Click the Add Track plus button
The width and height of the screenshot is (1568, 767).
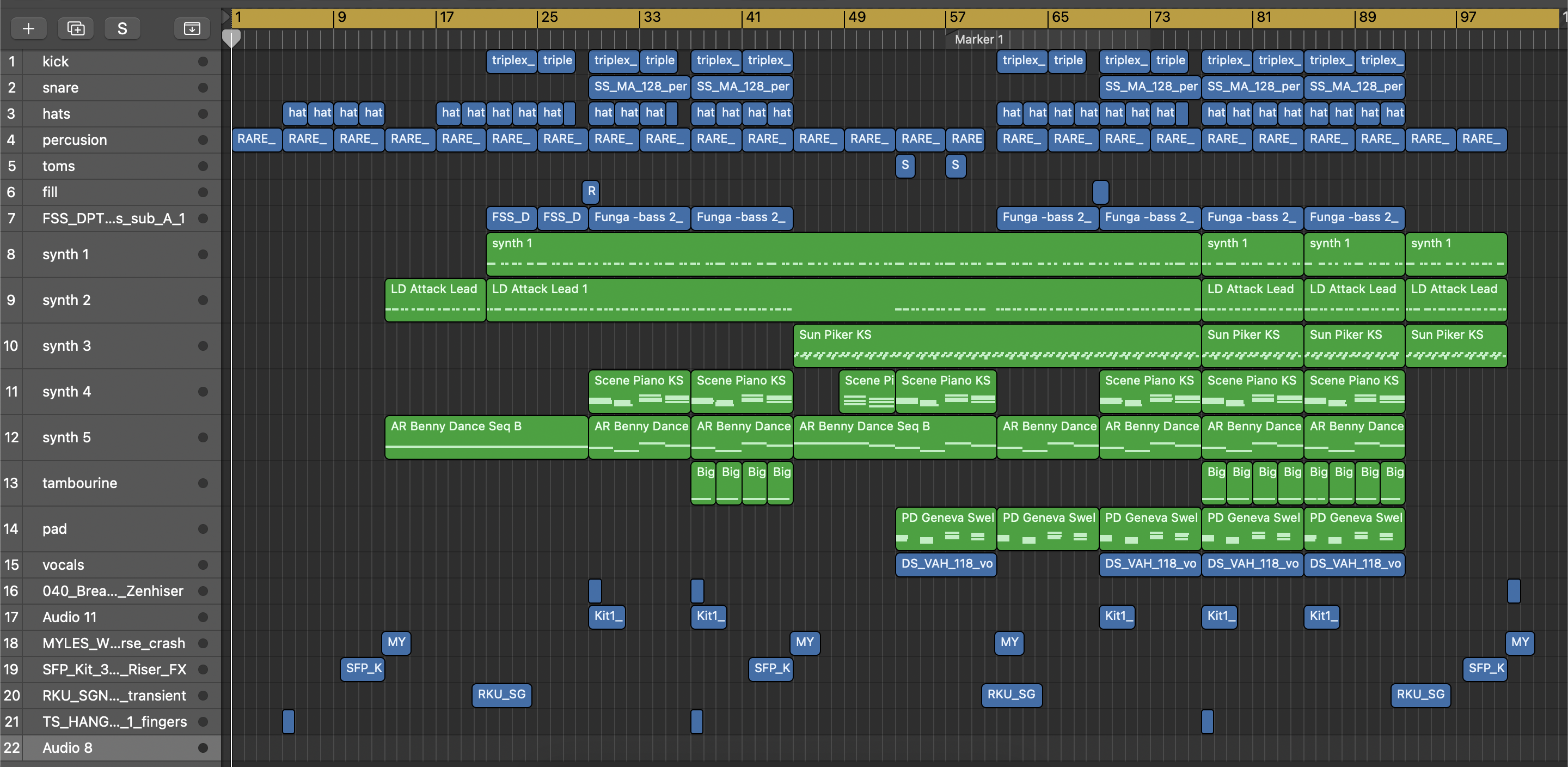28,28
